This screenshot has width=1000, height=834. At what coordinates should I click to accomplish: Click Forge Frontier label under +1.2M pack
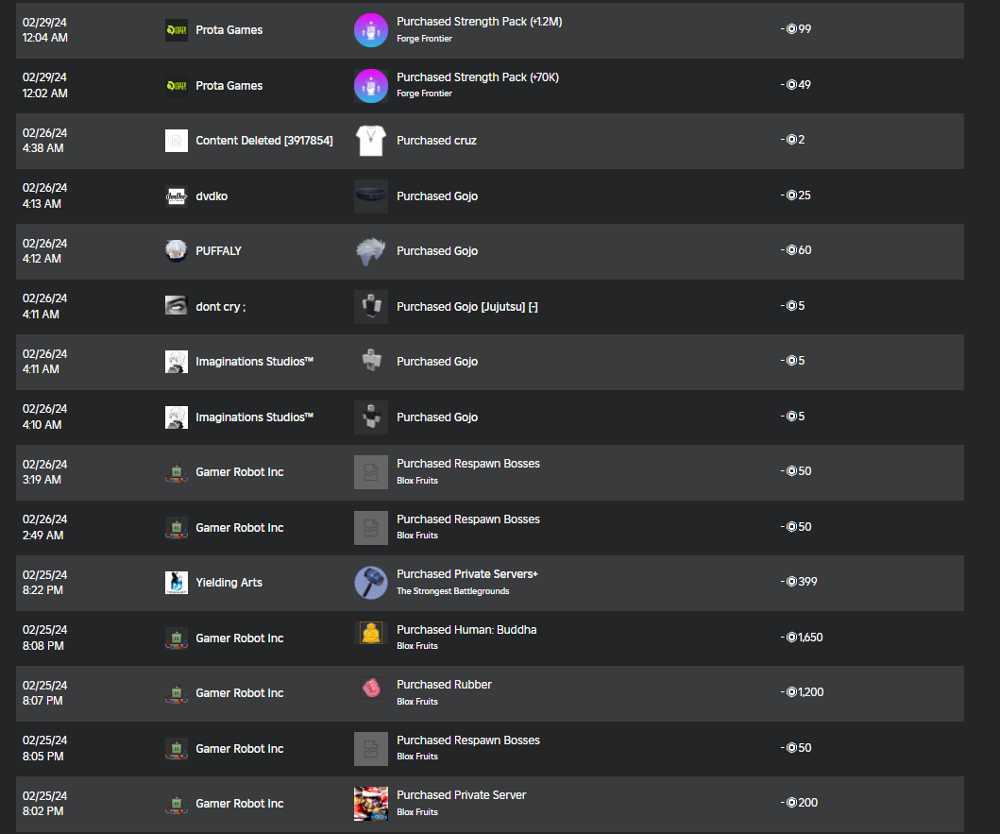click(x=424, y=38)
